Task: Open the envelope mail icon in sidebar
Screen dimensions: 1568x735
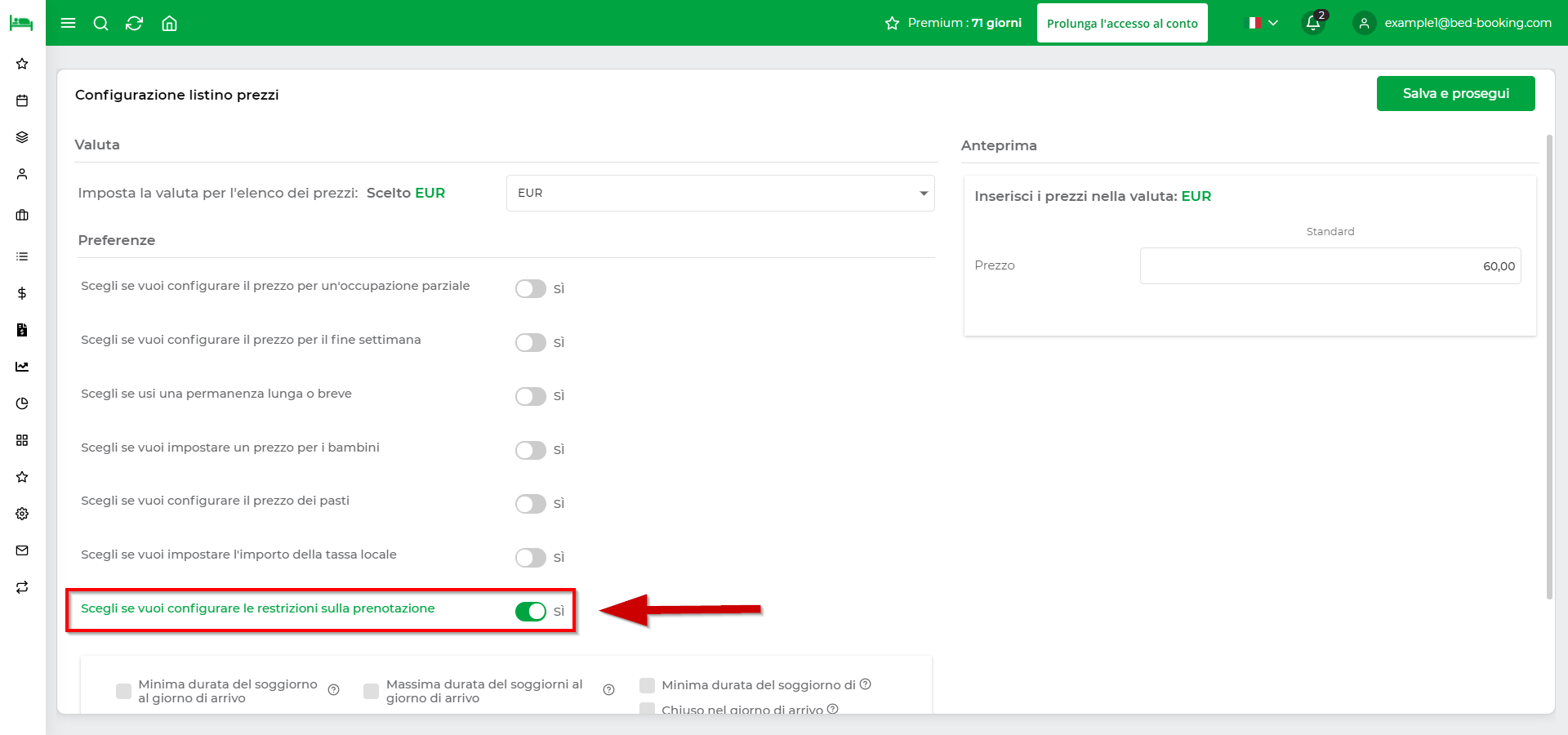Action: pos(22,550)
